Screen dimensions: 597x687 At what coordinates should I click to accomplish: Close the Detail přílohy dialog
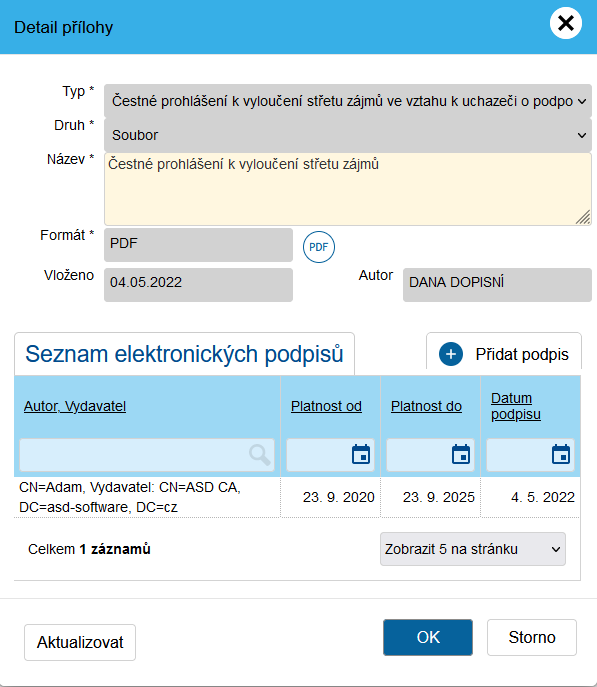pyautogui.click(x=566, y=23)
